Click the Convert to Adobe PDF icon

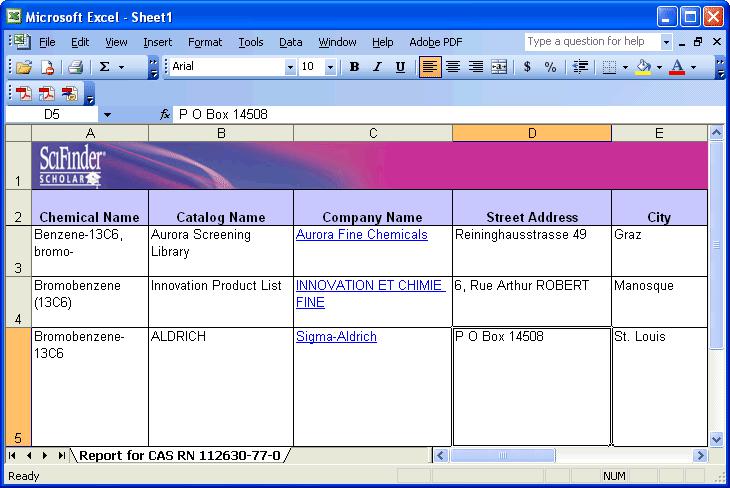click(x=23, y=94)
